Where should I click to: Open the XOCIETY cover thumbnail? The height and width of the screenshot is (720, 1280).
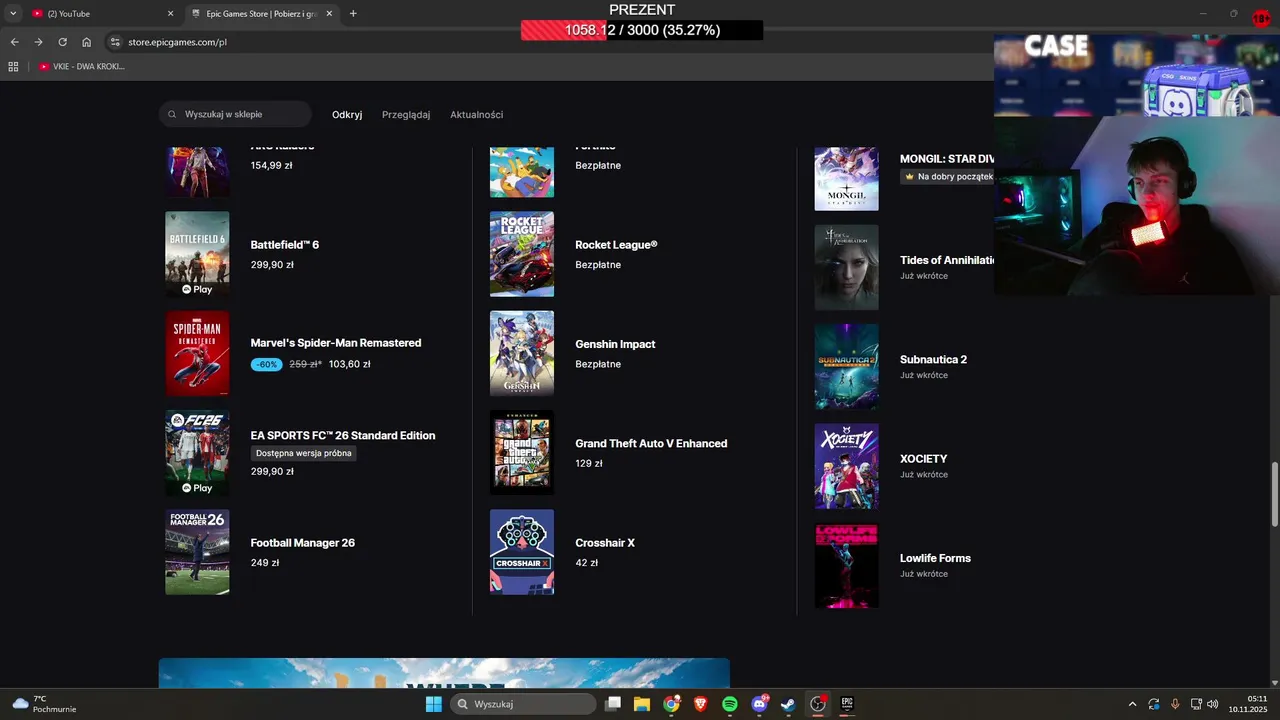(x=847, y=466)
